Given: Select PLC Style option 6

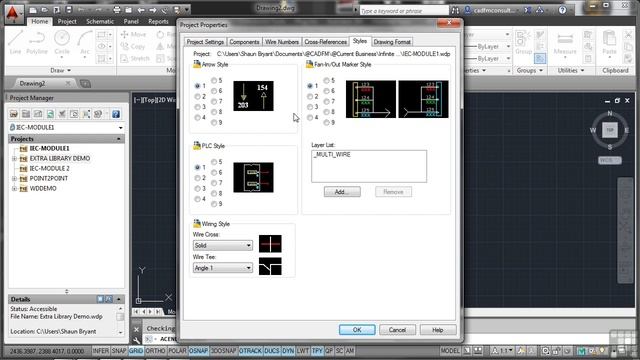Looking at the screenshot, I should pos(214,173).
